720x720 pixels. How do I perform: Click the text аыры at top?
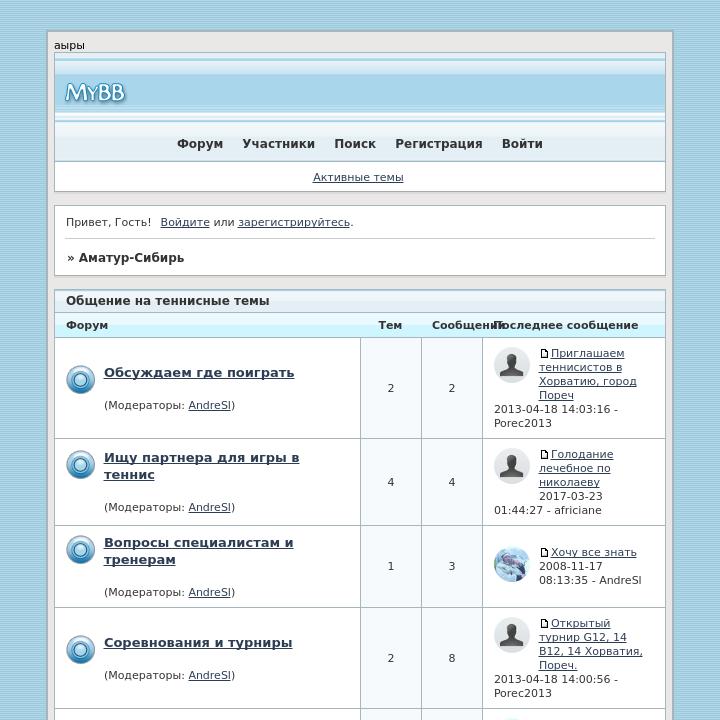(x=69, y=45)
